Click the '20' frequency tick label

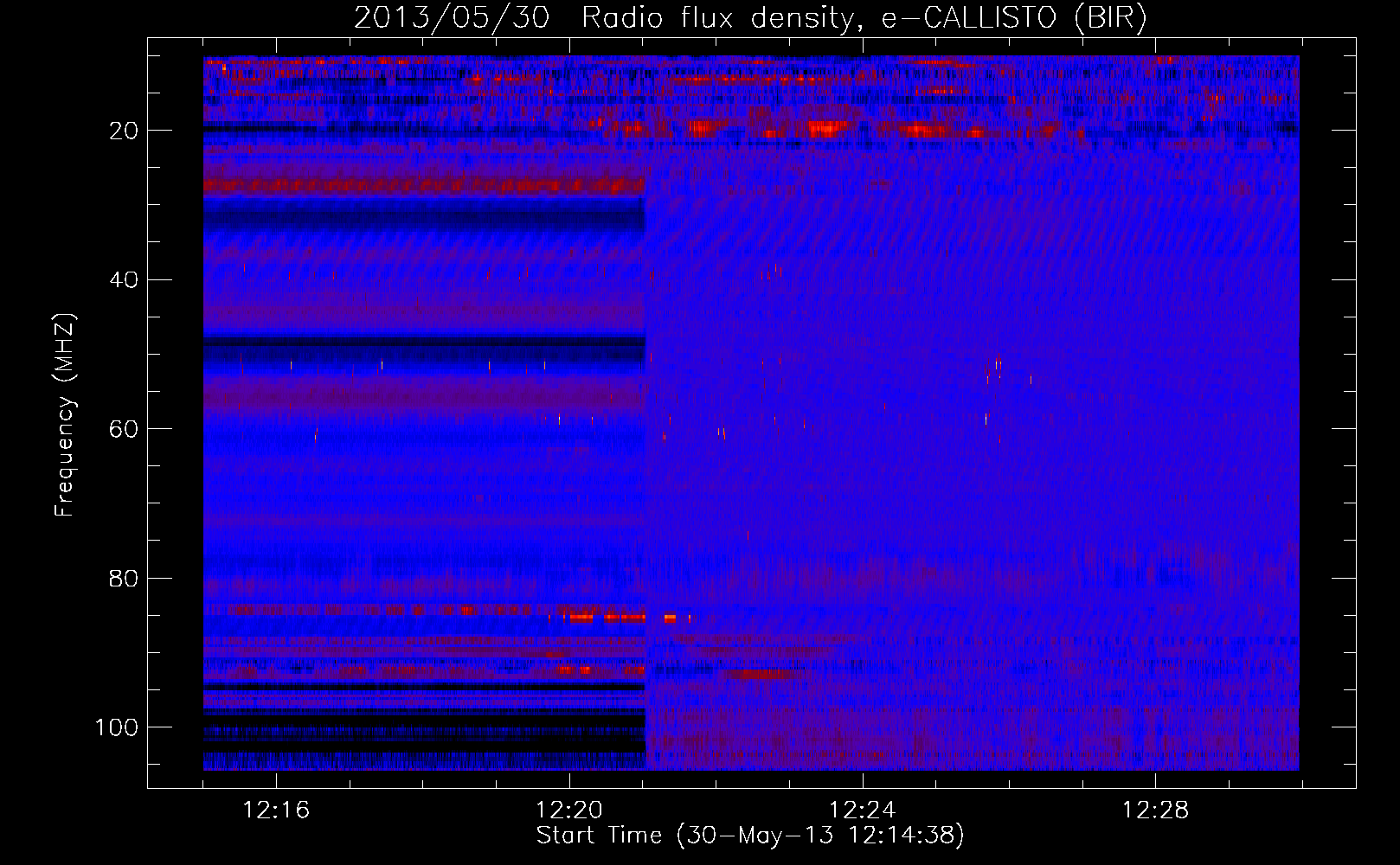pyautogui.click(x=124, y=131)
